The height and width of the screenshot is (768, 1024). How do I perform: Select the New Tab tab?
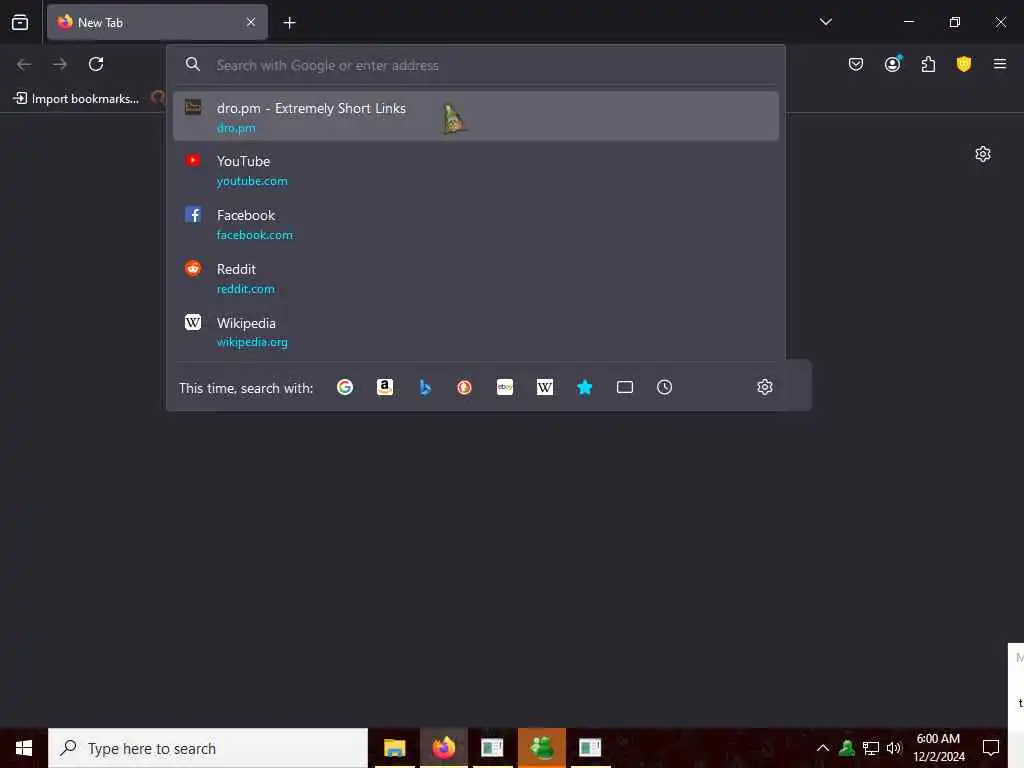(157, 22)
